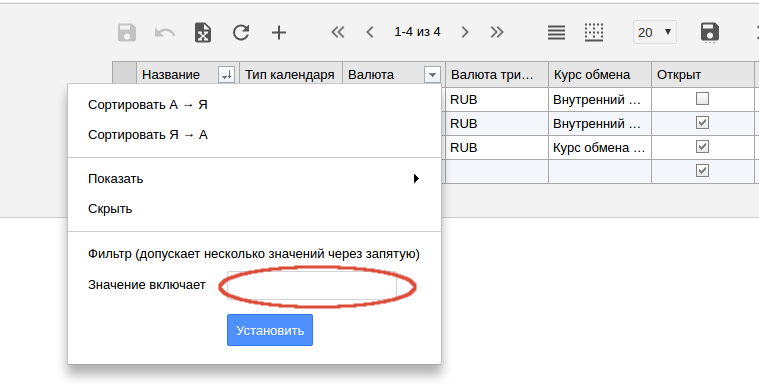The image size is (759, 391).
Task: Go to next page arrow
Action: [465, 32]
